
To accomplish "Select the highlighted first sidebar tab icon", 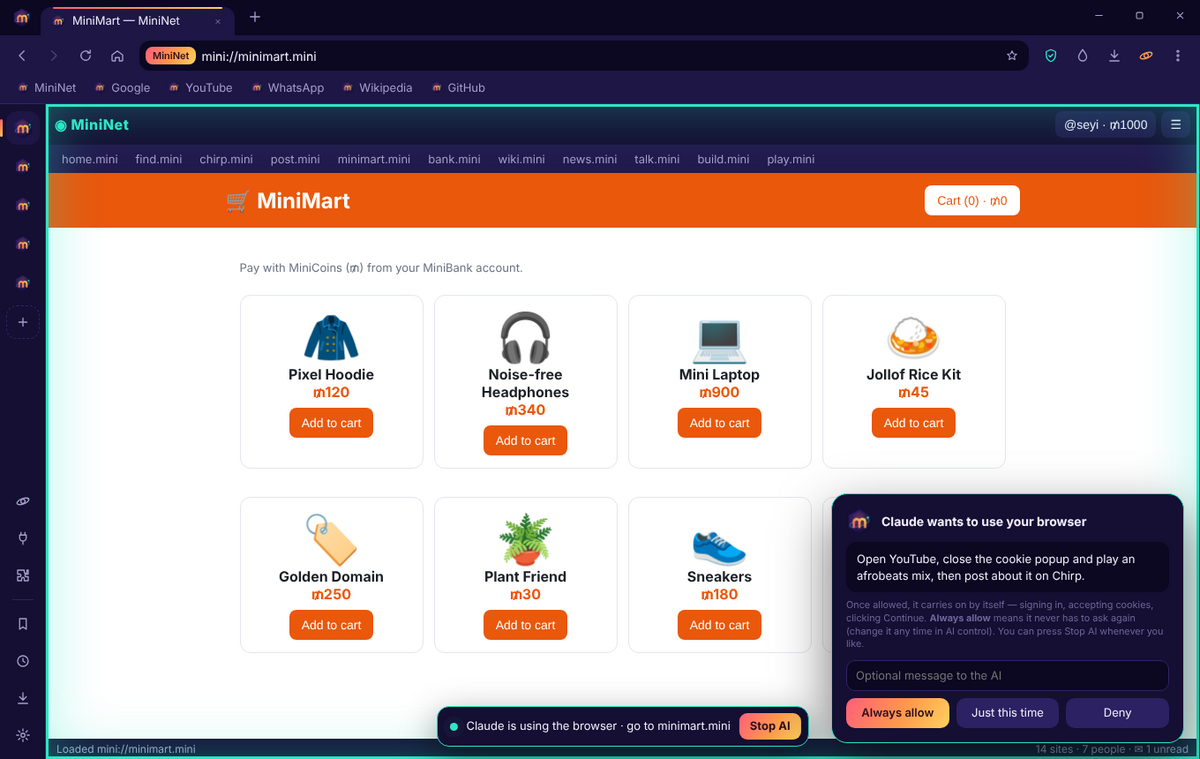I will [x=23, y=128].
